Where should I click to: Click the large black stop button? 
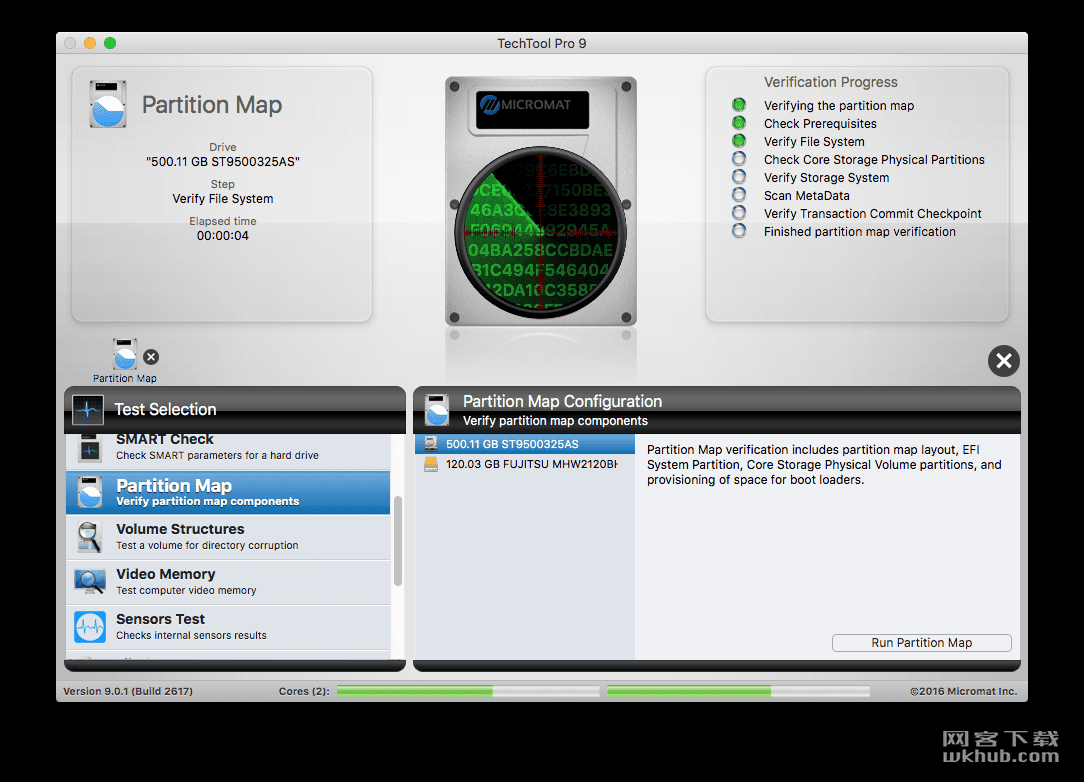1004,361
